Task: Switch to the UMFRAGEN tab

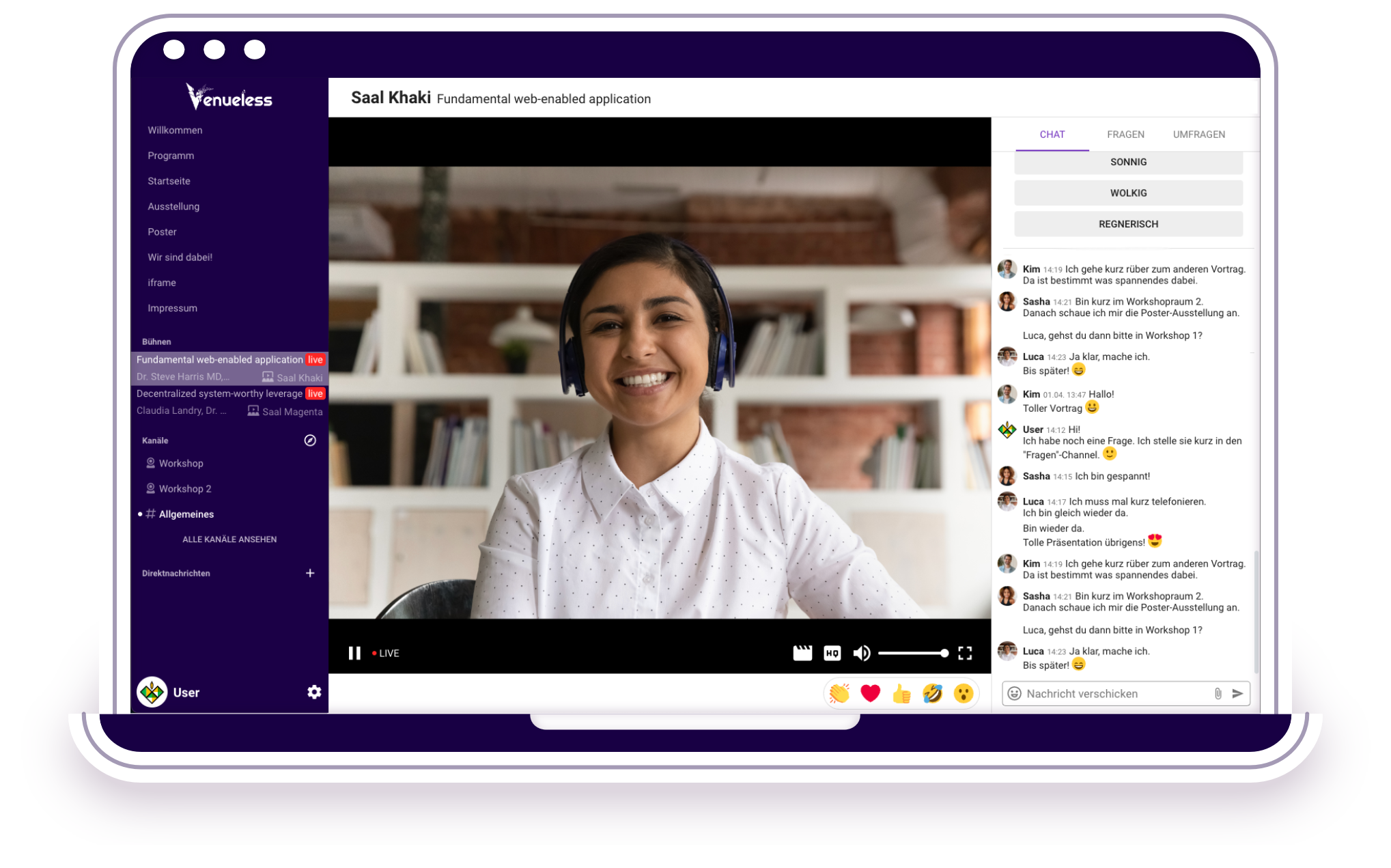Action: click(x=1198, y=135)
